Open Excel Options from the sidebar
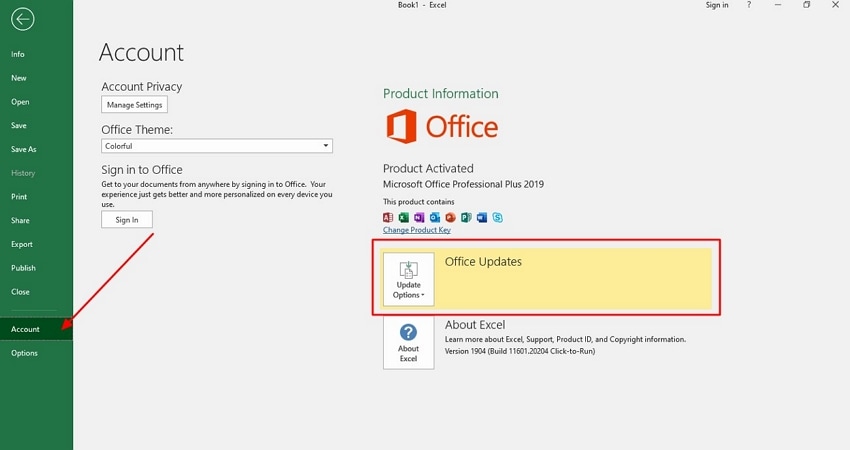Image resolution: width=850 pixels, height=450 pixels. click(24, 353)
